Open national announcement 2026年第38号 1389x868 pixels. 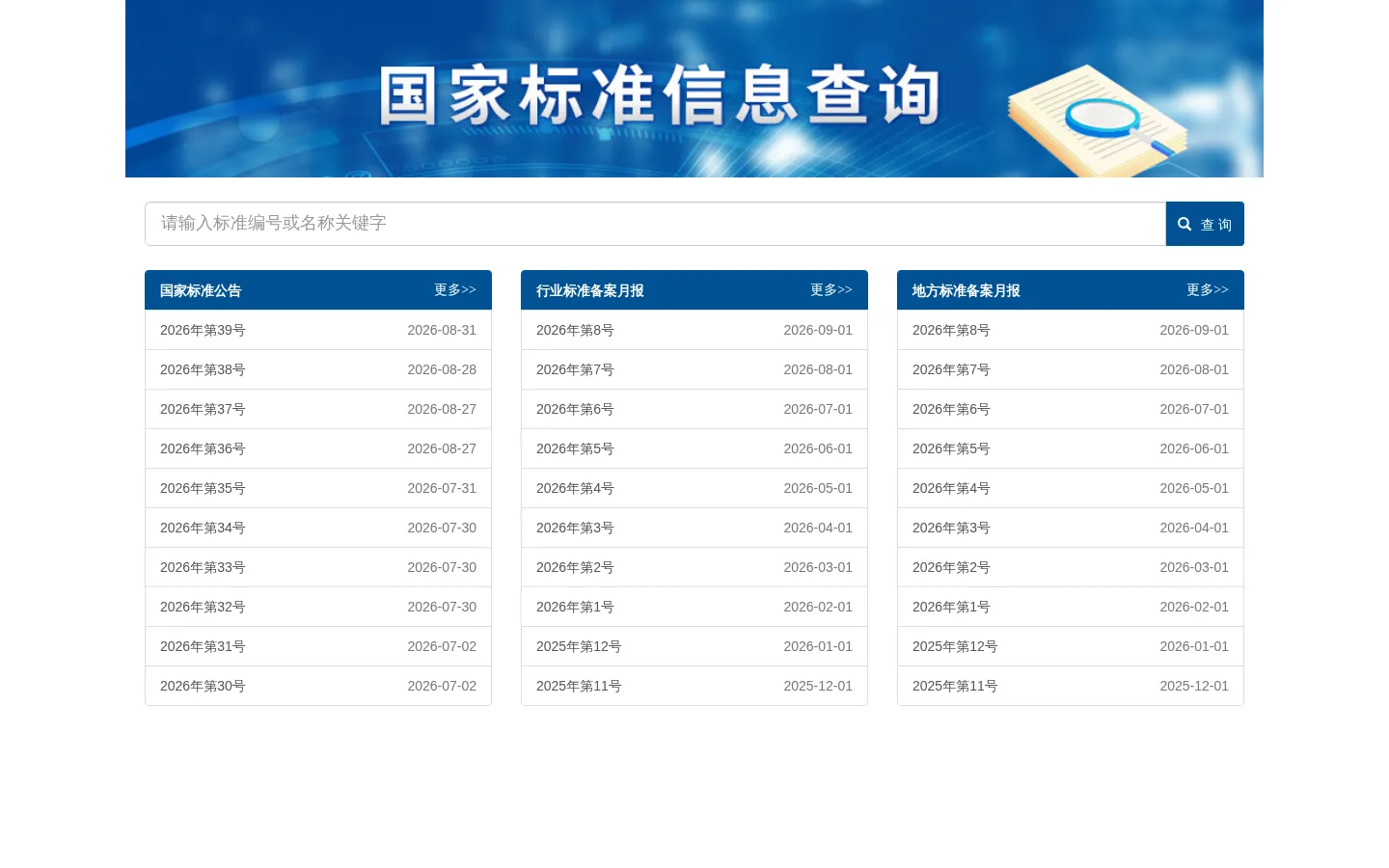(203, 369)
